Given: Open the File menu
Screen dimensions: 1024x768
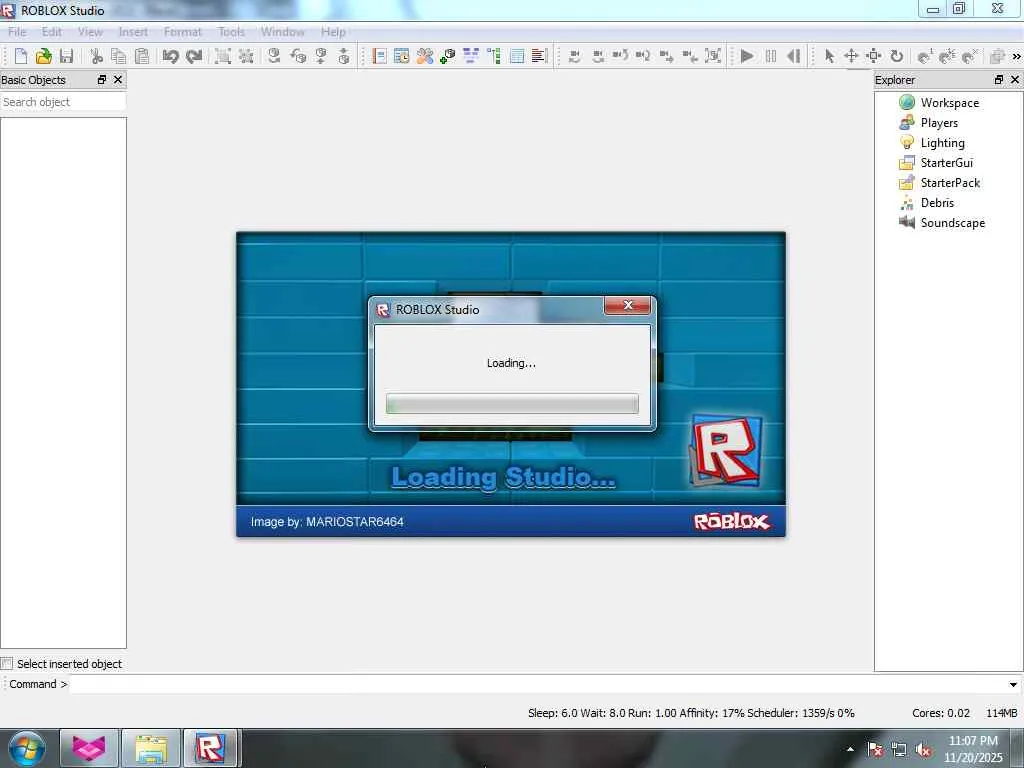Looking at the screenshot, I should coord(17,31).
